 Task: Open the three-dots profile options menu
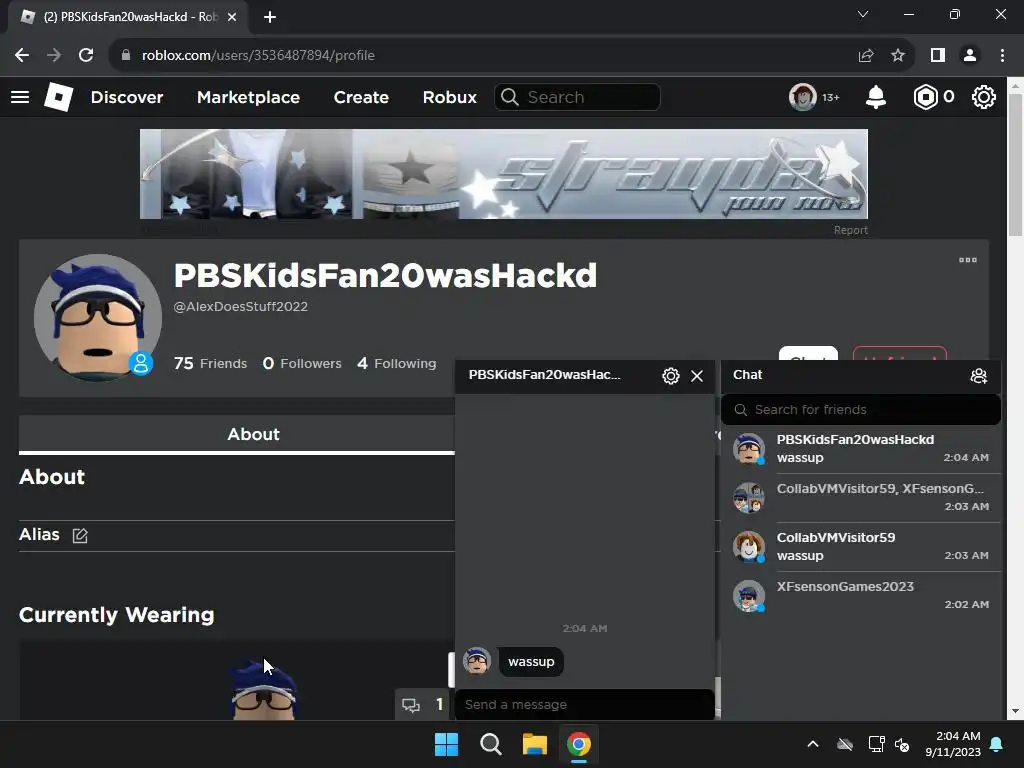click(x=968, y=260)
